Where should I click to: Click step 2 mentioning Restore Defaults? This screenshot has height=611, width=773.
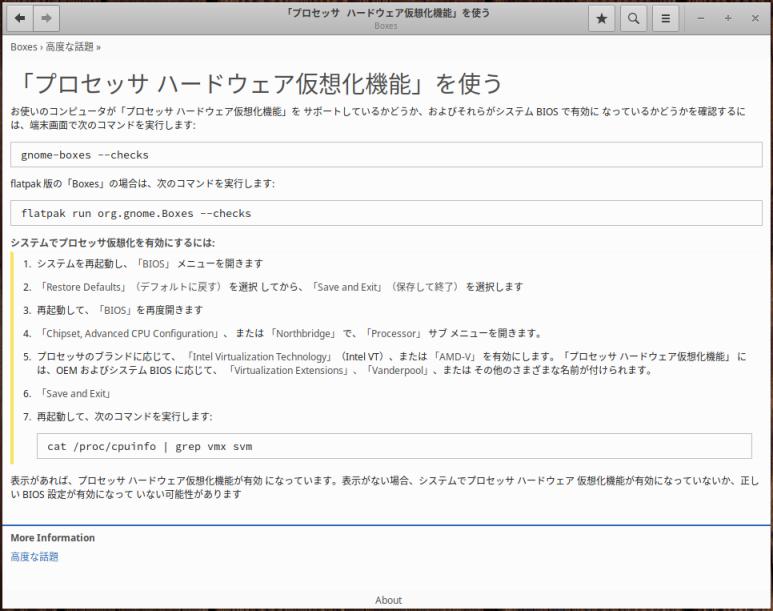pyautogui.click(x=280, y=287)
